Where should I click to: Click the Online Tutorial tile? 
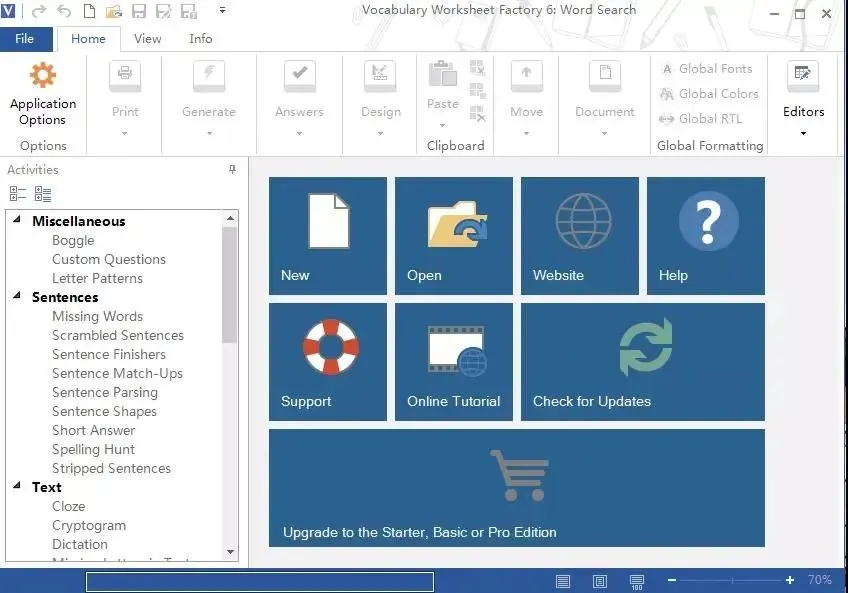click(454, 362)
